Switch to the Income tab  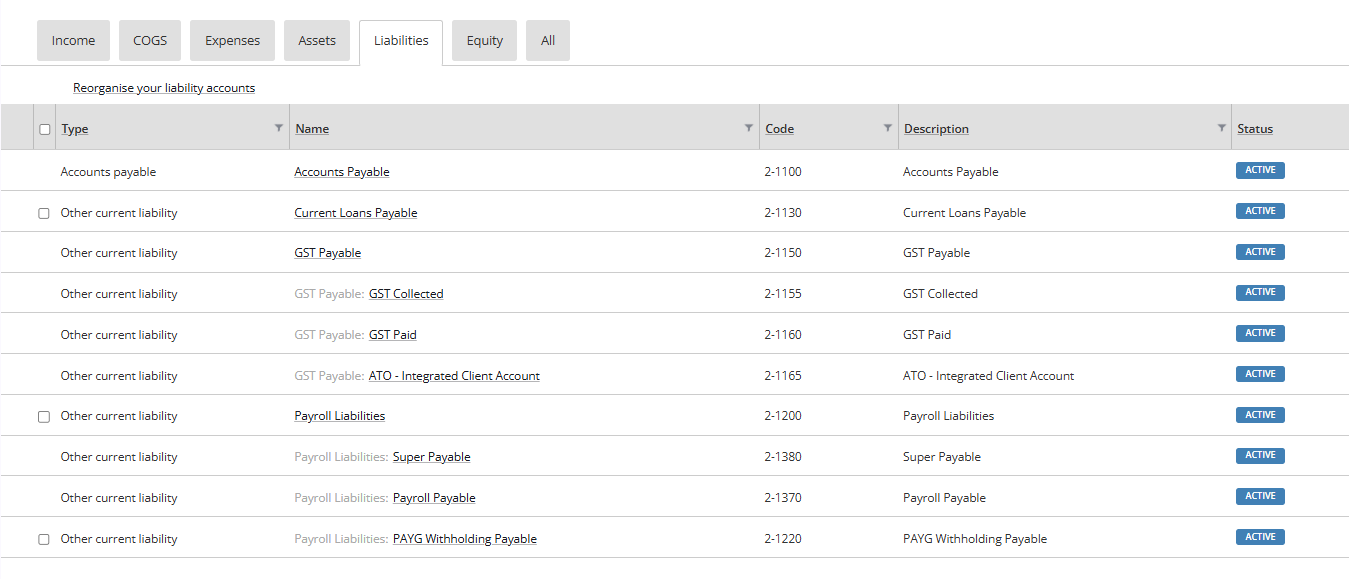73,40
